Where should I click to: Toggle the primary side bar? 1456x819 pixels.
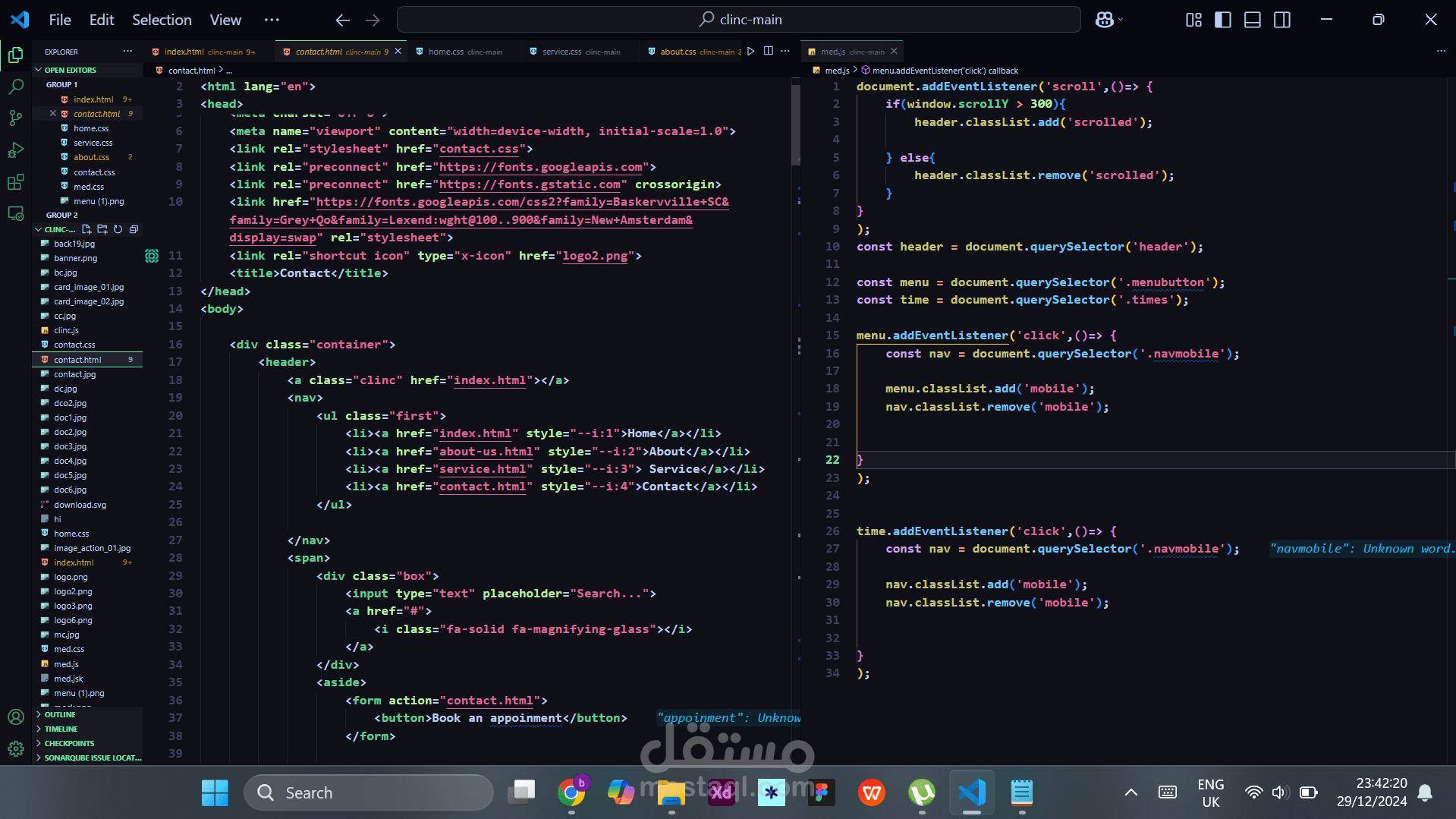tap(1223, 20)
